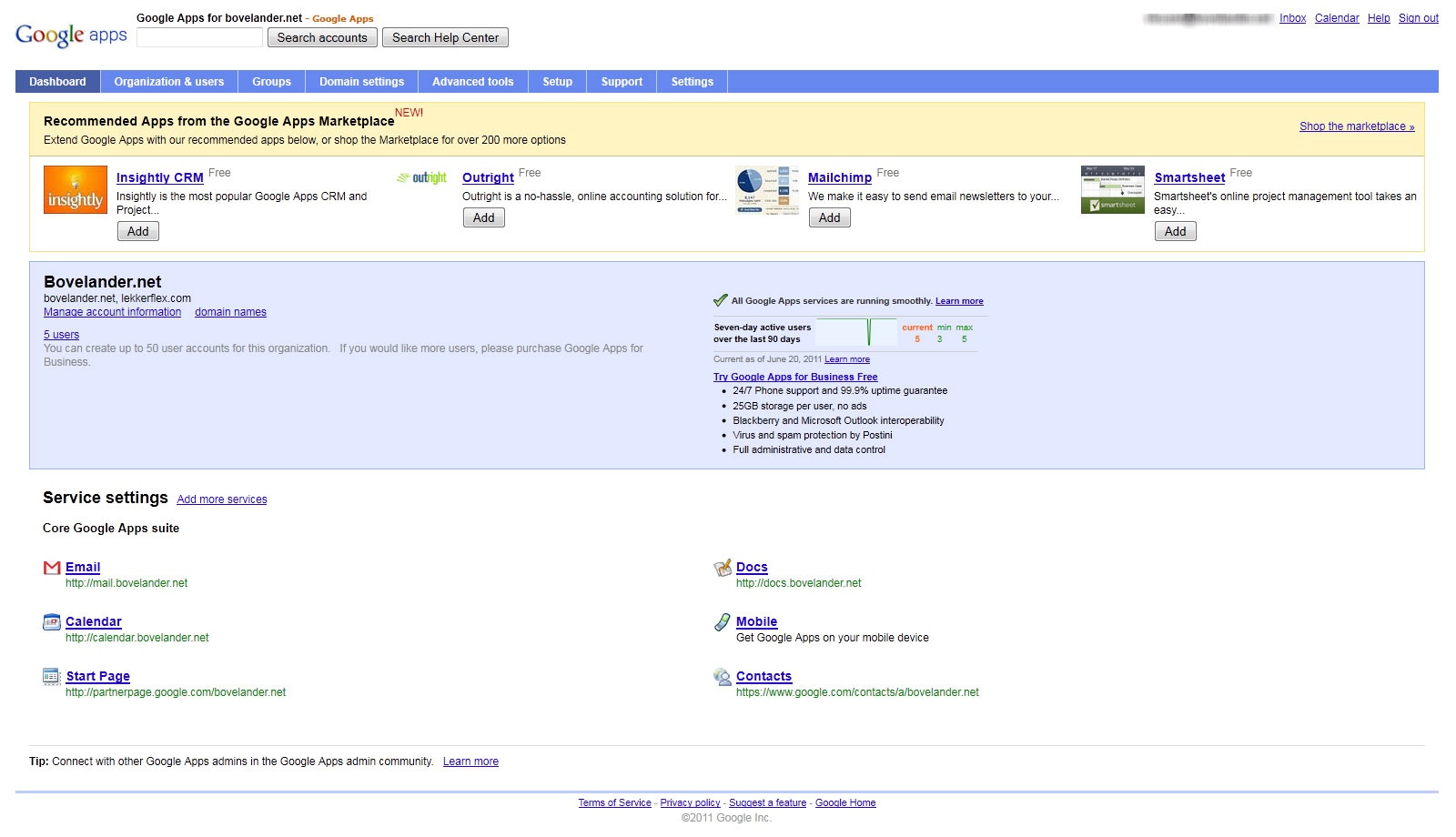Open the Email service settings link
The image size is (1456, 837).
(x=83, y=567)
